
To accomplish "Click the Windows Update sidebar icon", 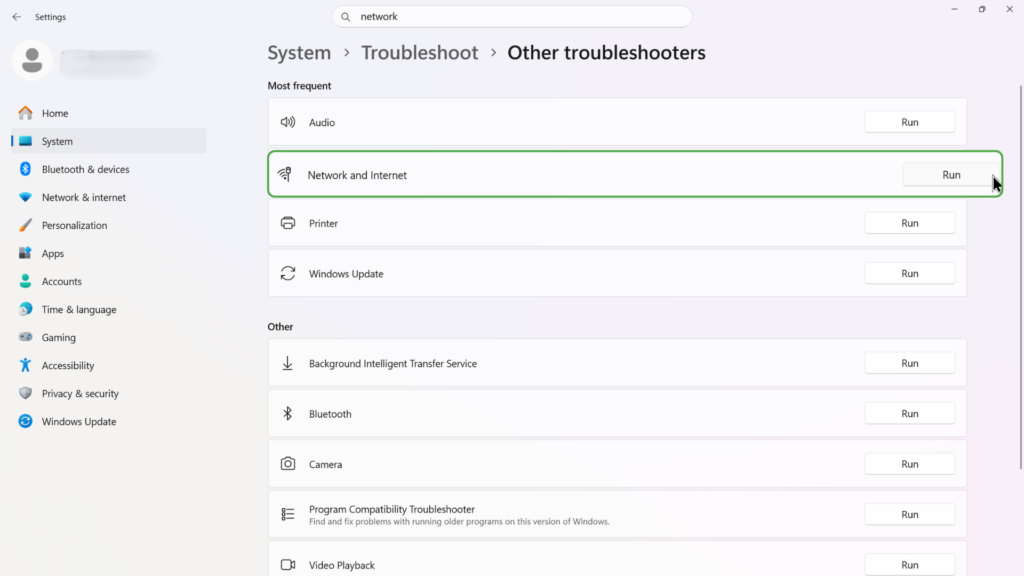I will coord(25,421).
